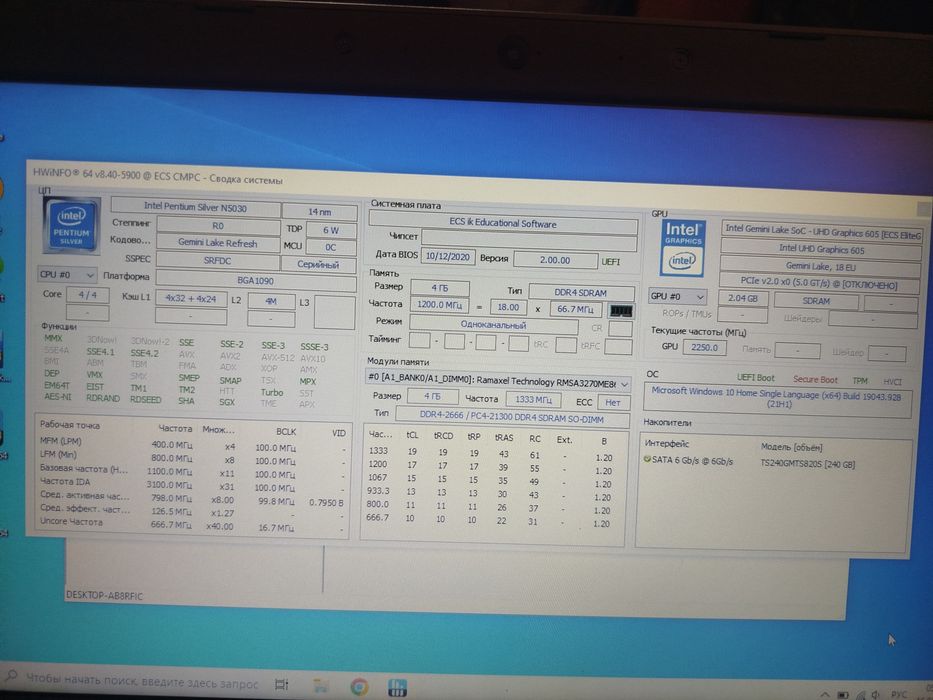Click the DDR4-2666 / PC4-21300 module type field
The height and width of the screenshot is (700, 933).
click(512, 418)
